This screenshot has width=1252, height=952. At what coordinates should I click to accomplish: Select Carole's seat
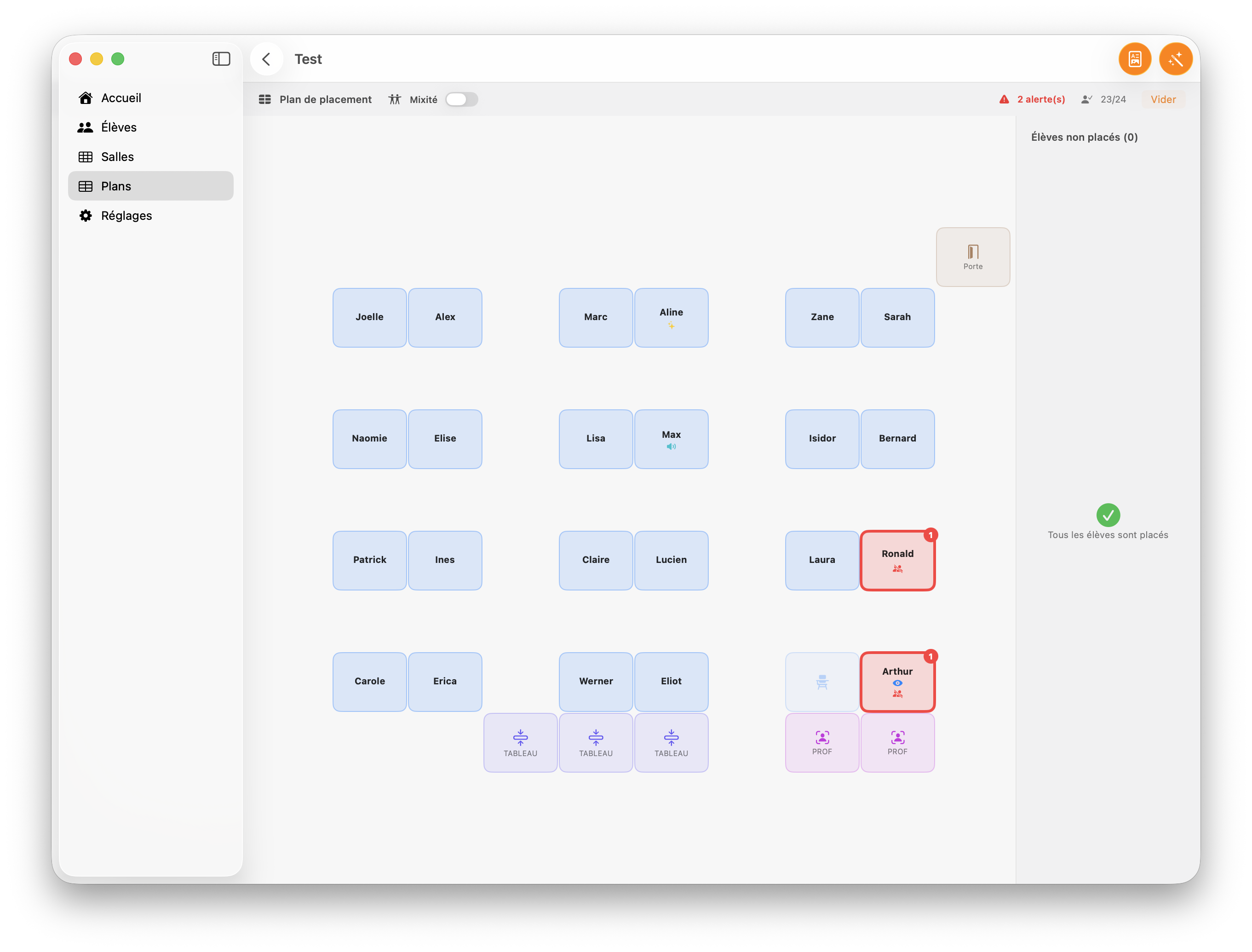[369, 682]
